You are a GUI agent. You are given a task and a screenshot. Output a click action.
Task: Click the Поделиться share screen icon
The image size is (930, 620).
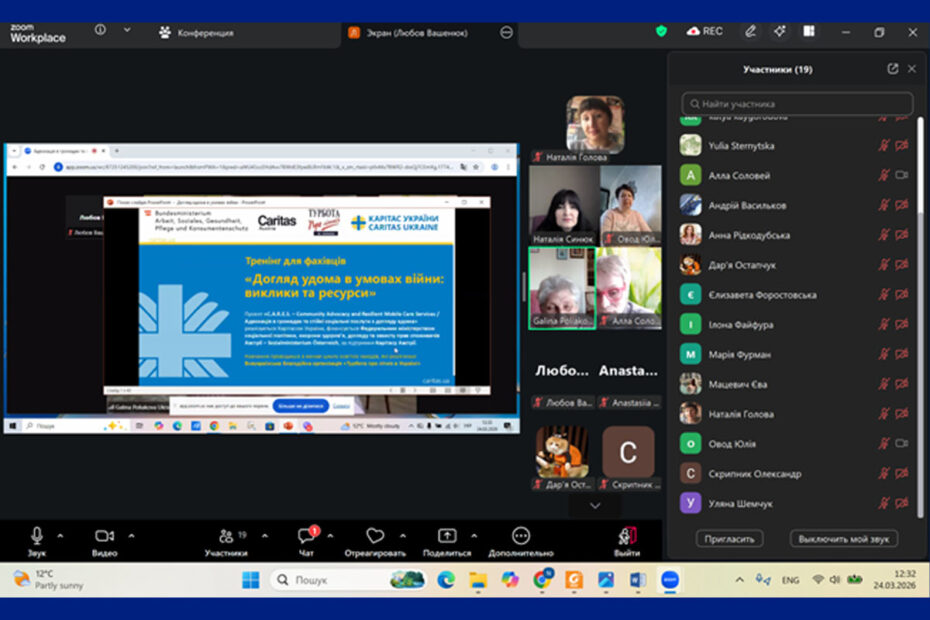[x=447, y=536]
